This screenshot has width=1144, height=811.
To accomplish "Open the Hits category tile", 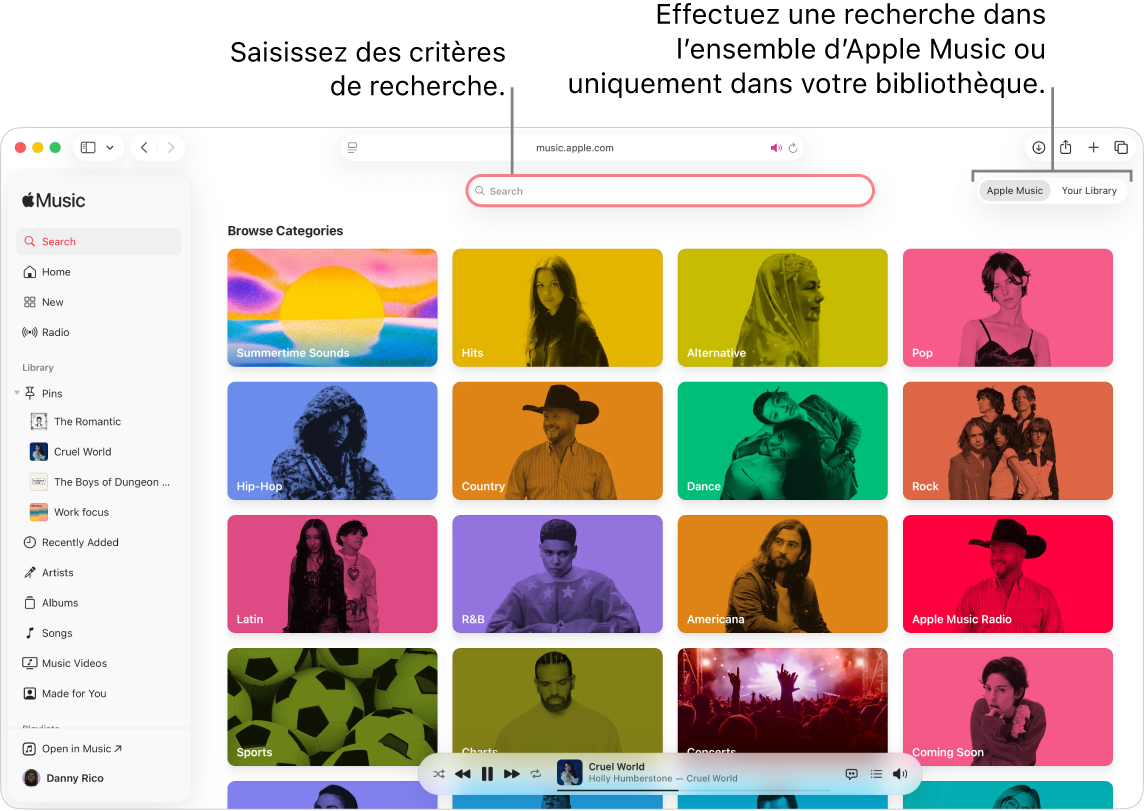I will [x=557, y=308].
